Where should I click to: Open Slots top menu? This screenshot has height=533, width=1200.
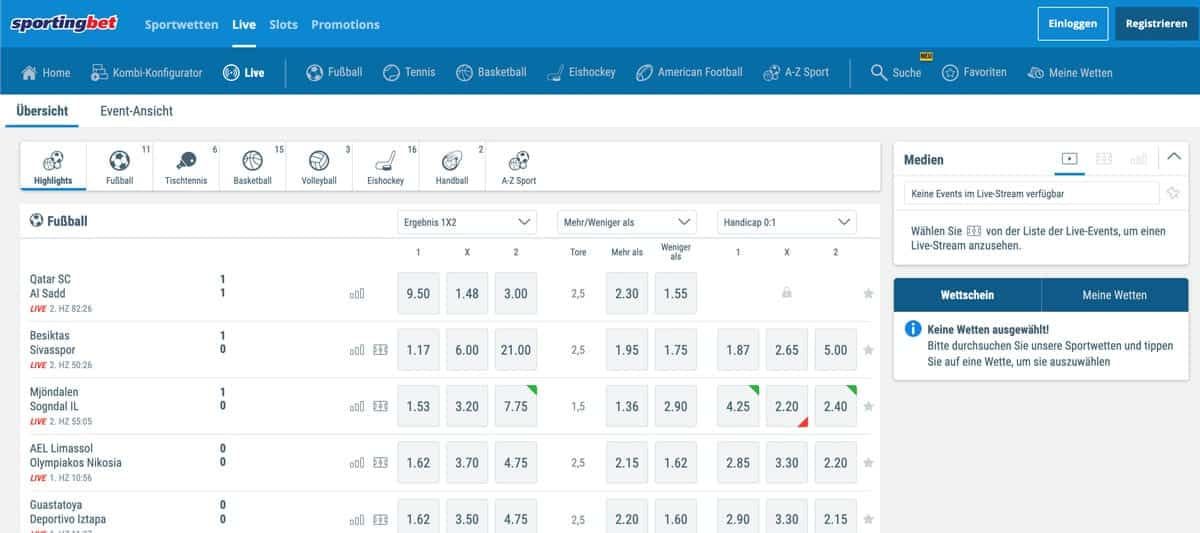284,24
